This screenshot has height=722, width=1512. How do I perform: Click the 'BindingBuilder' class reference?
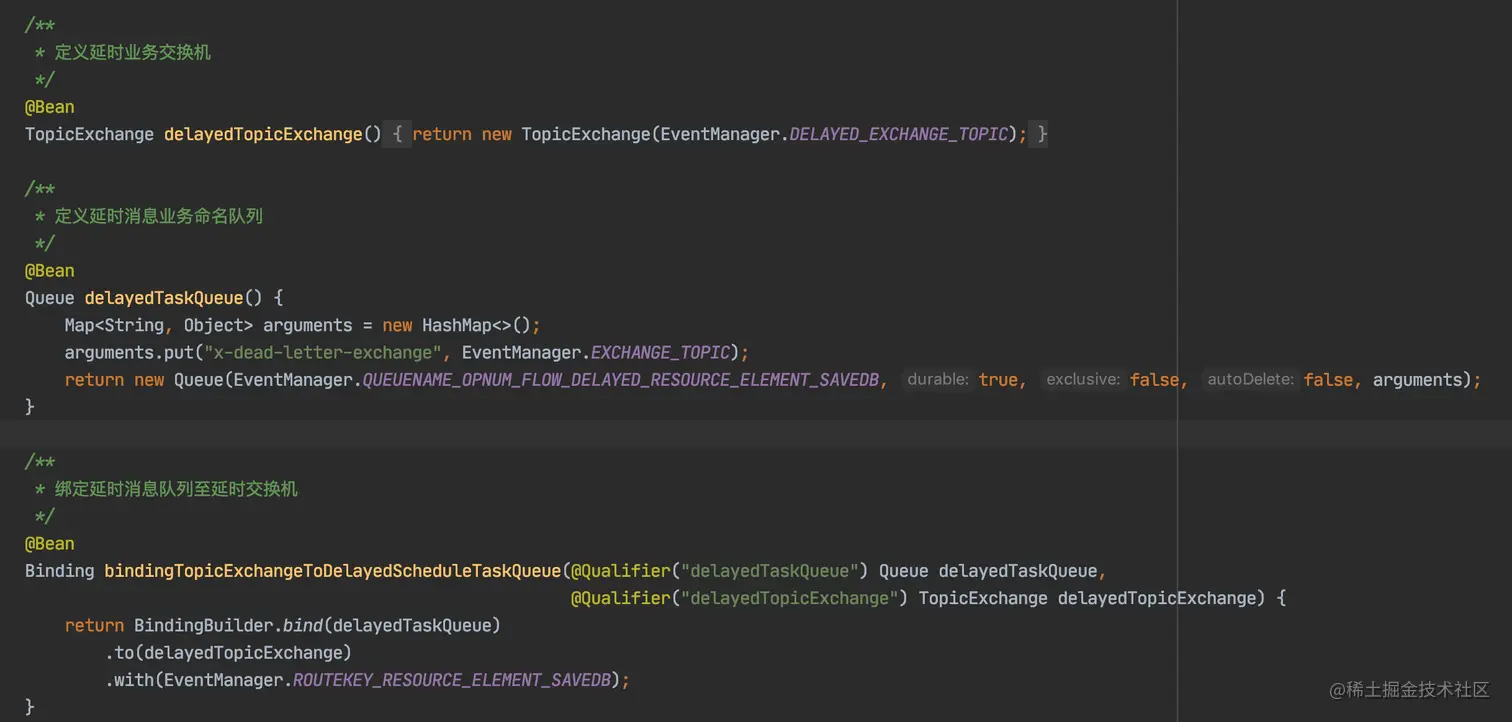[x=204, y=626]
